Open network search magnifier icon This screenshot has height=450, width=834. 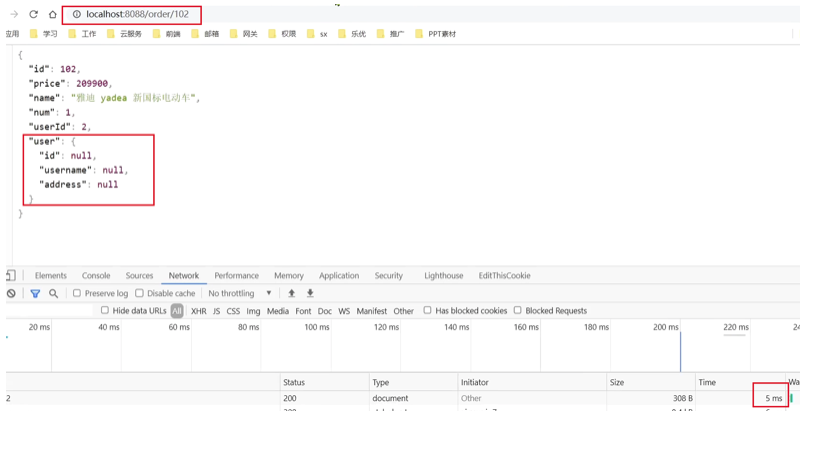(54, 293)
